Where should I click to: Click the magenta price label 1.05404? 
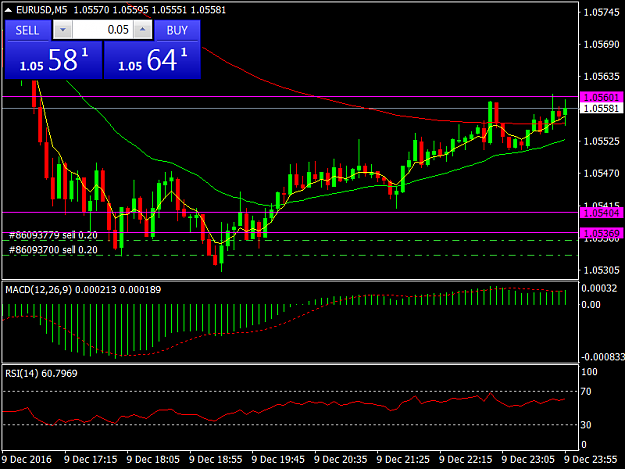601,213
